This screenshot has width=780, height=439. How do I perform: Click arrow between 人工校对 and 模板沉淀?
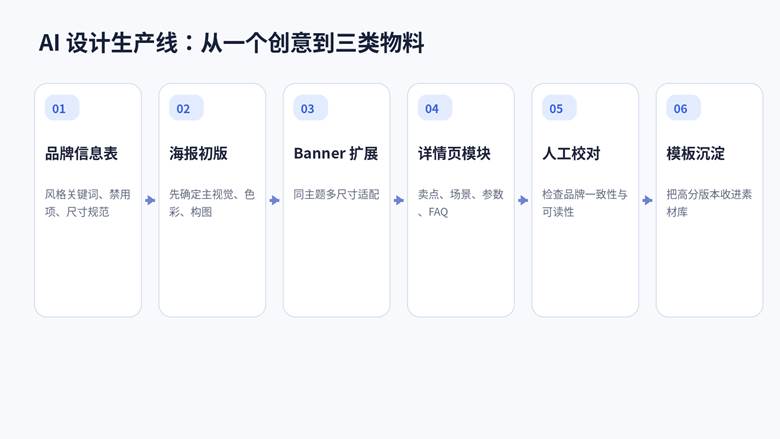[x=648, y=200]
